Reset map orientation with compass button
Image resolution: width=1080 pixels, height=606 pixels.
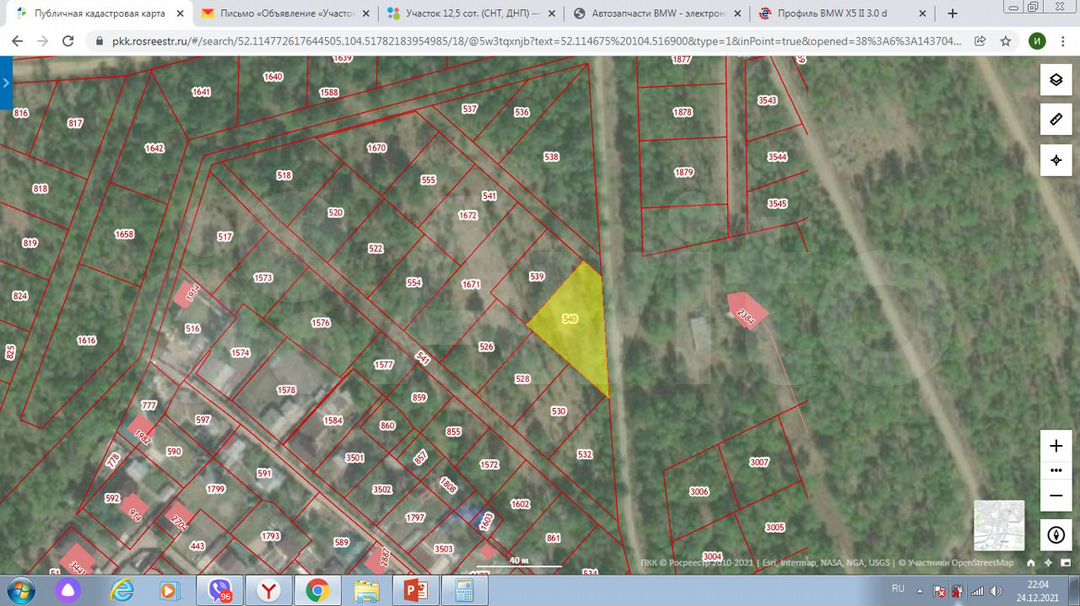(1055, 535)
